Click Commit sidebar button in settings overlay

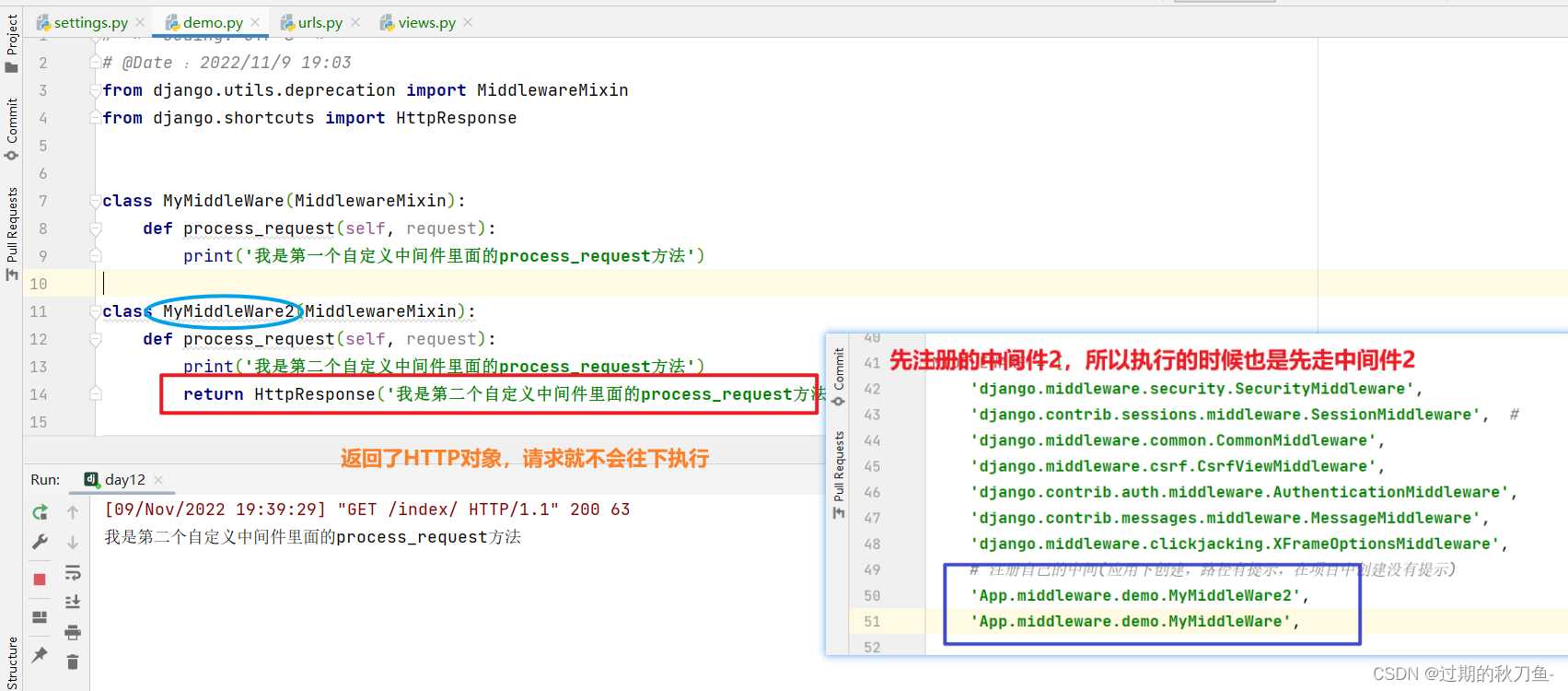tap(838, 376)
